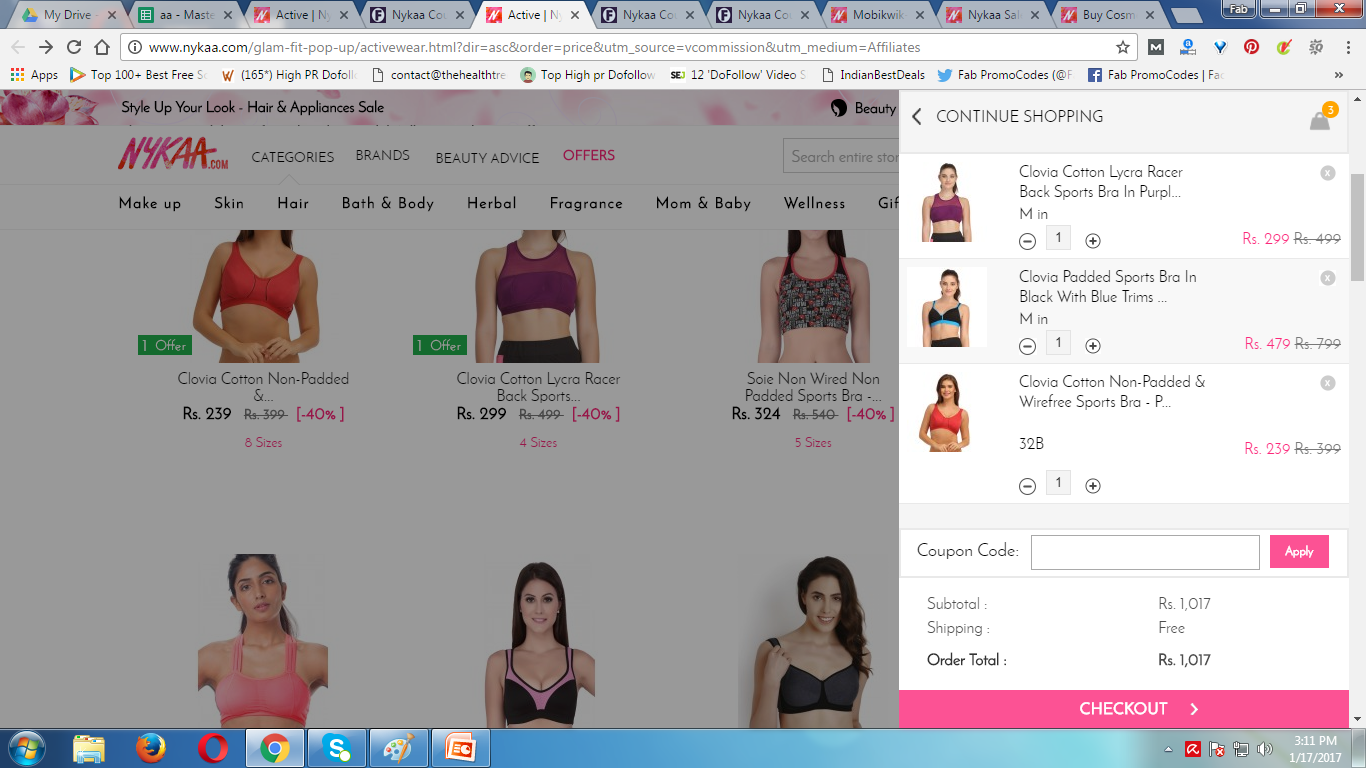Show more bookmarks chevron

point(1339,75)
